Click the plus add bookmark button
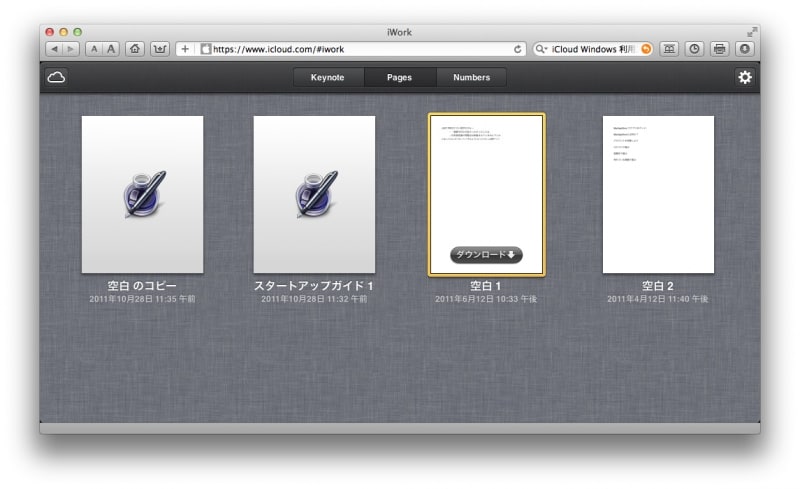 click(185, 49)
